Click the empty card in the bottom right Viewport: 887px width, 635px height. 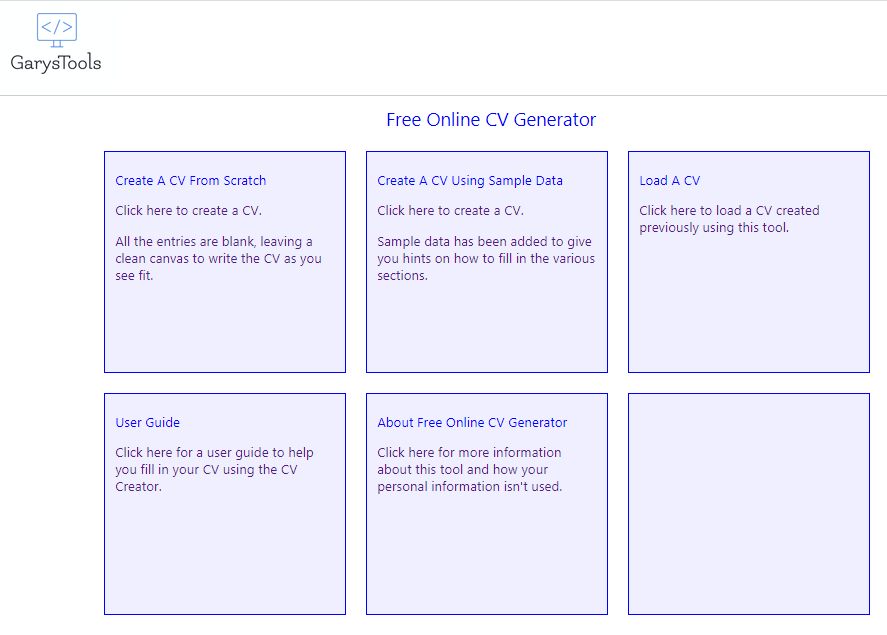pyautogui.click(x=748, y=504)
